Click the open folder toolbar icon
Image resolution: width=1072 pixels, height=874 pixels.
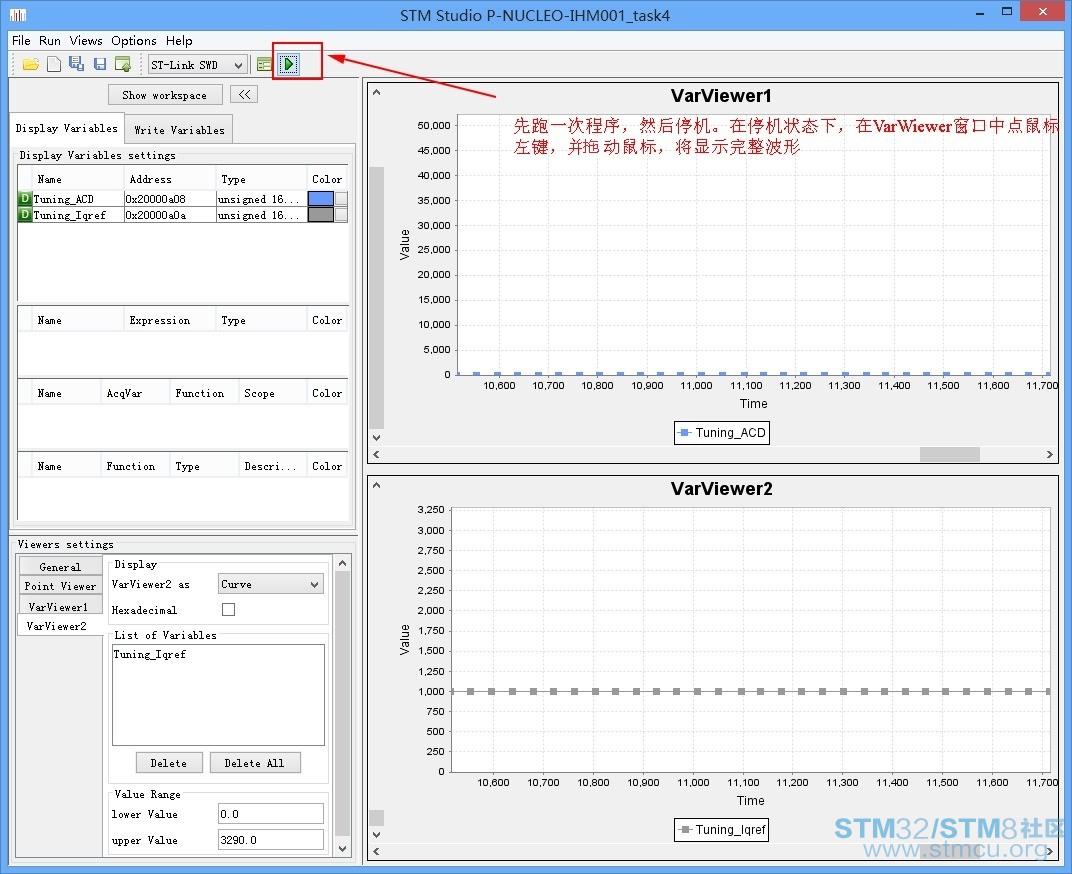click(x=31, y=64)
